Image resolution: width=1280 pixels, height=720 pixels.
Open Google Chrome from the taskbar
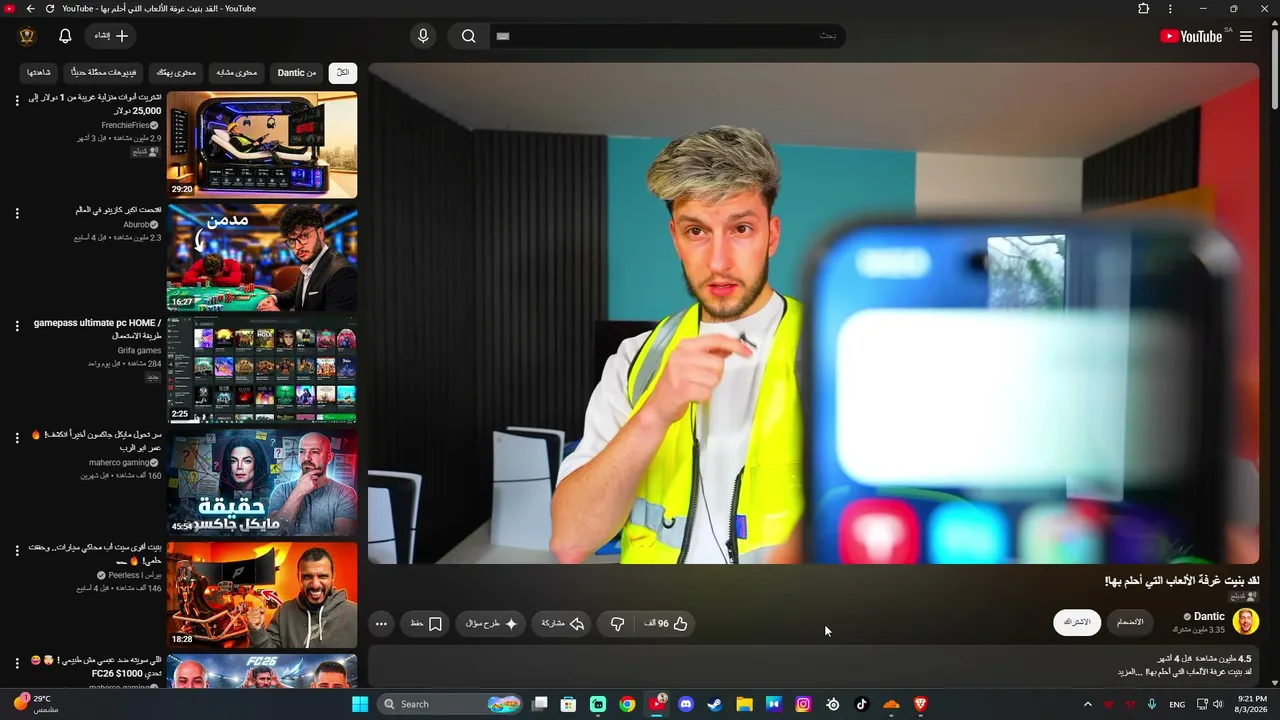tap(627, 704)
